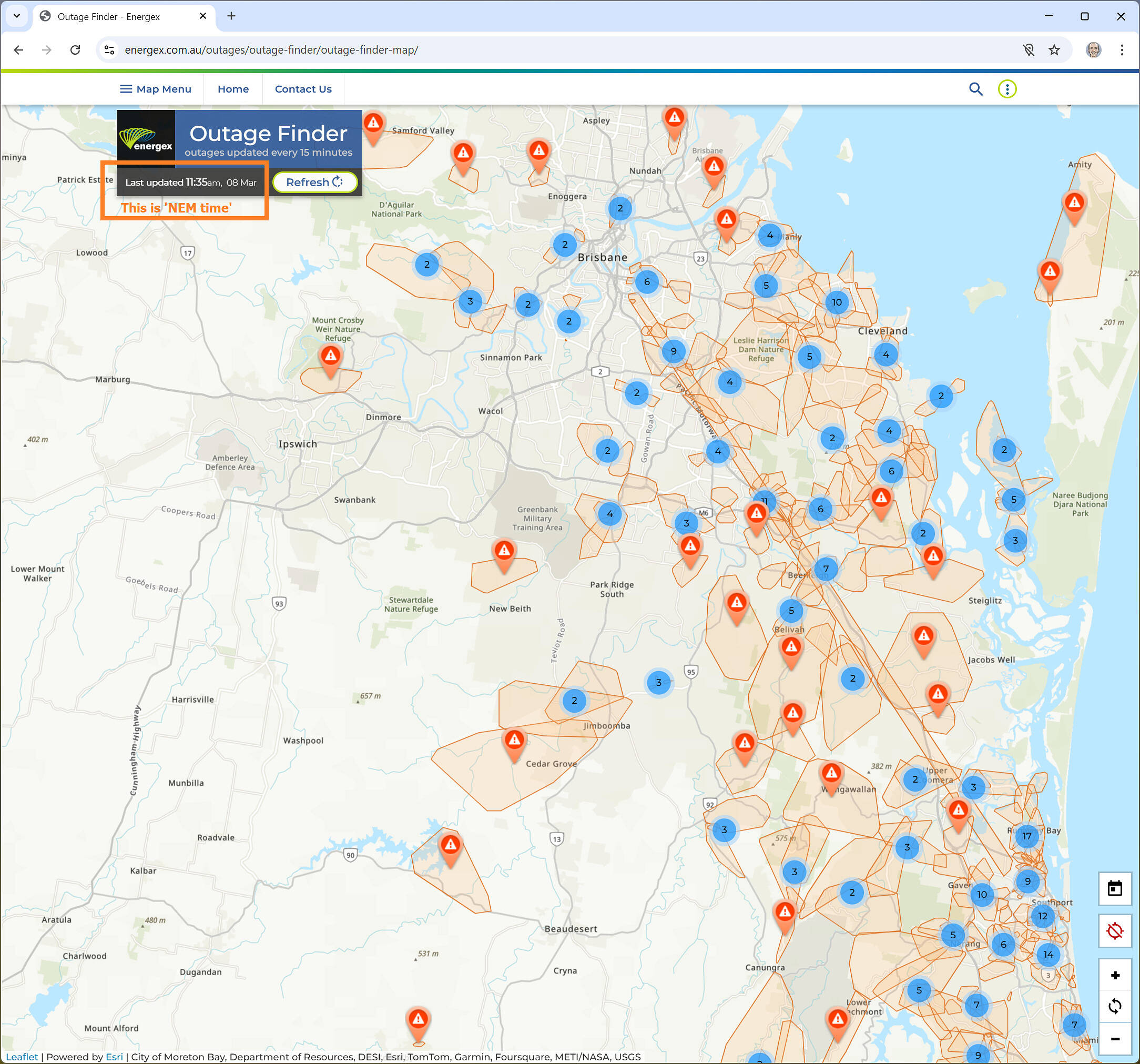The width and height of the screenshot is (1140, 1064).
Task: Click cluster 5 above Belivah
Action: tap(791, 610)
